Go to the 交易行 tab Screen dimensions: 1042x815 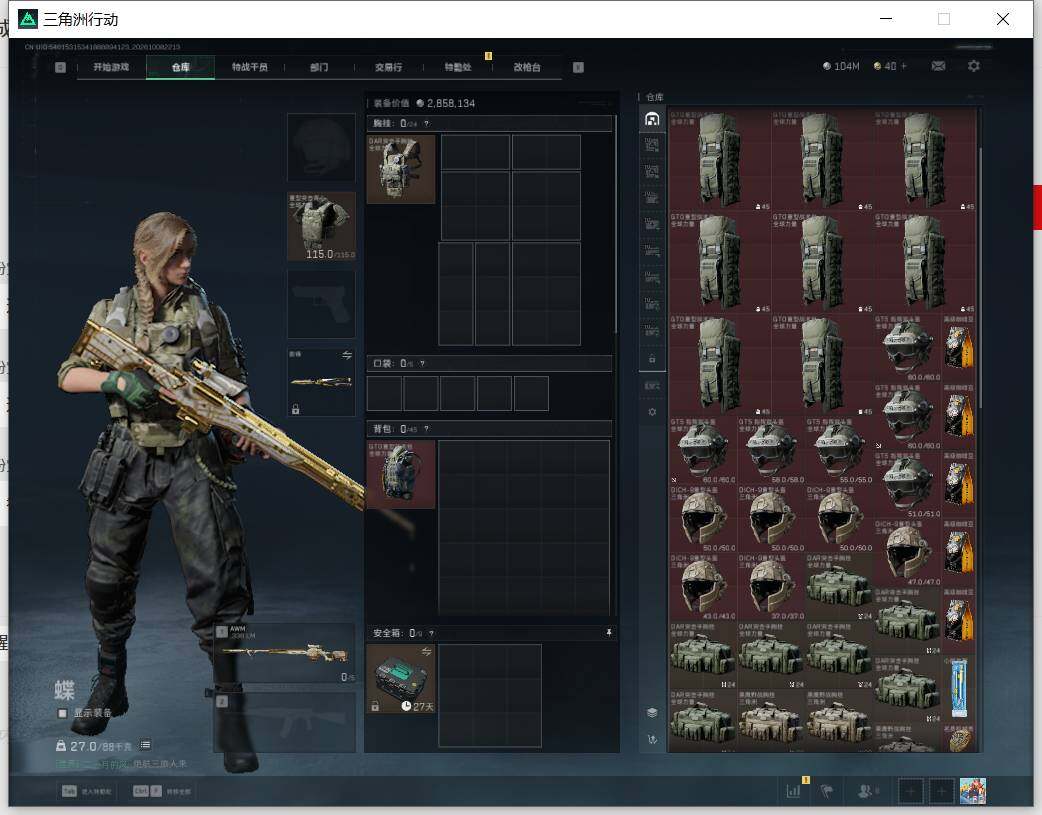(x=388, y=67)
